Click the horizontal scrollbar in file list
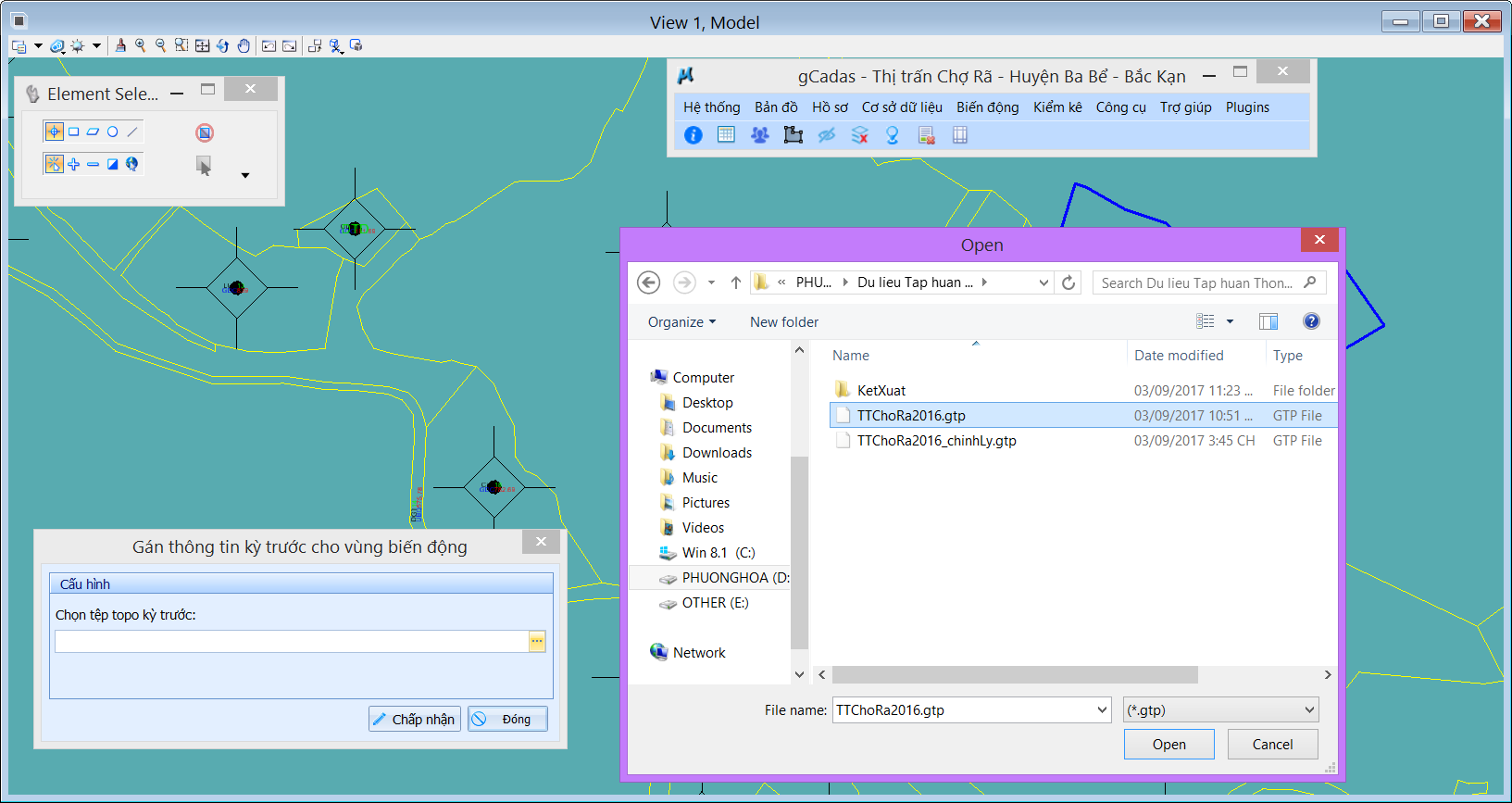 [x=1014, y=675]
